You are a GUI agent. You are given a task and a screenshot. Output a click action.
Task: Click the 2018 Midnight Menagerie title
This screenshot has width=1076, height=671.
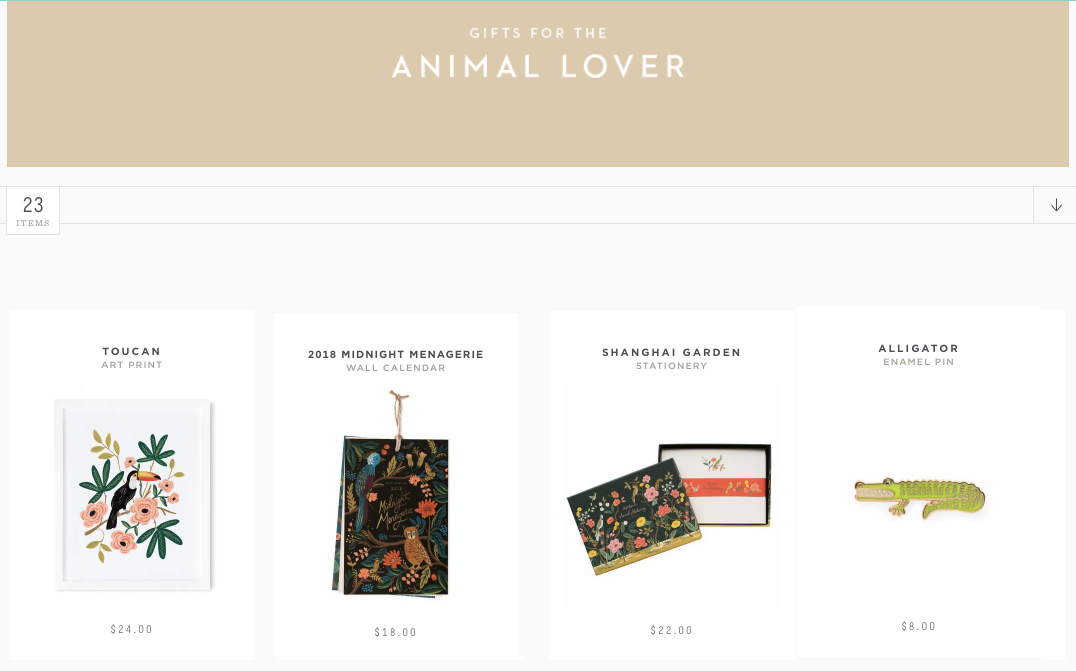click(x=396, y=354)
